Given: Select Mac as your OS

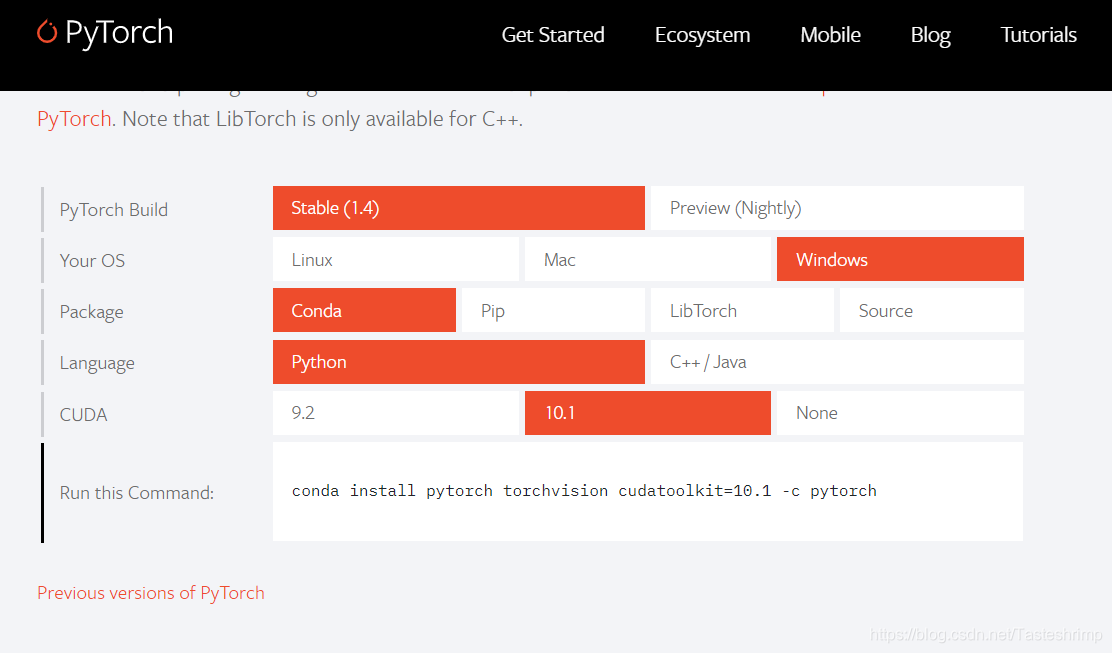Looking at the screenshot, I should 647,259.
